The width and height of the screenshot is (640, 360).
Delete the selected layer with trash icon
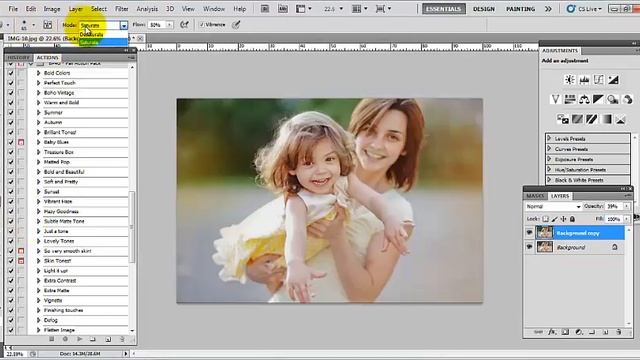click(x=618, y=332)
